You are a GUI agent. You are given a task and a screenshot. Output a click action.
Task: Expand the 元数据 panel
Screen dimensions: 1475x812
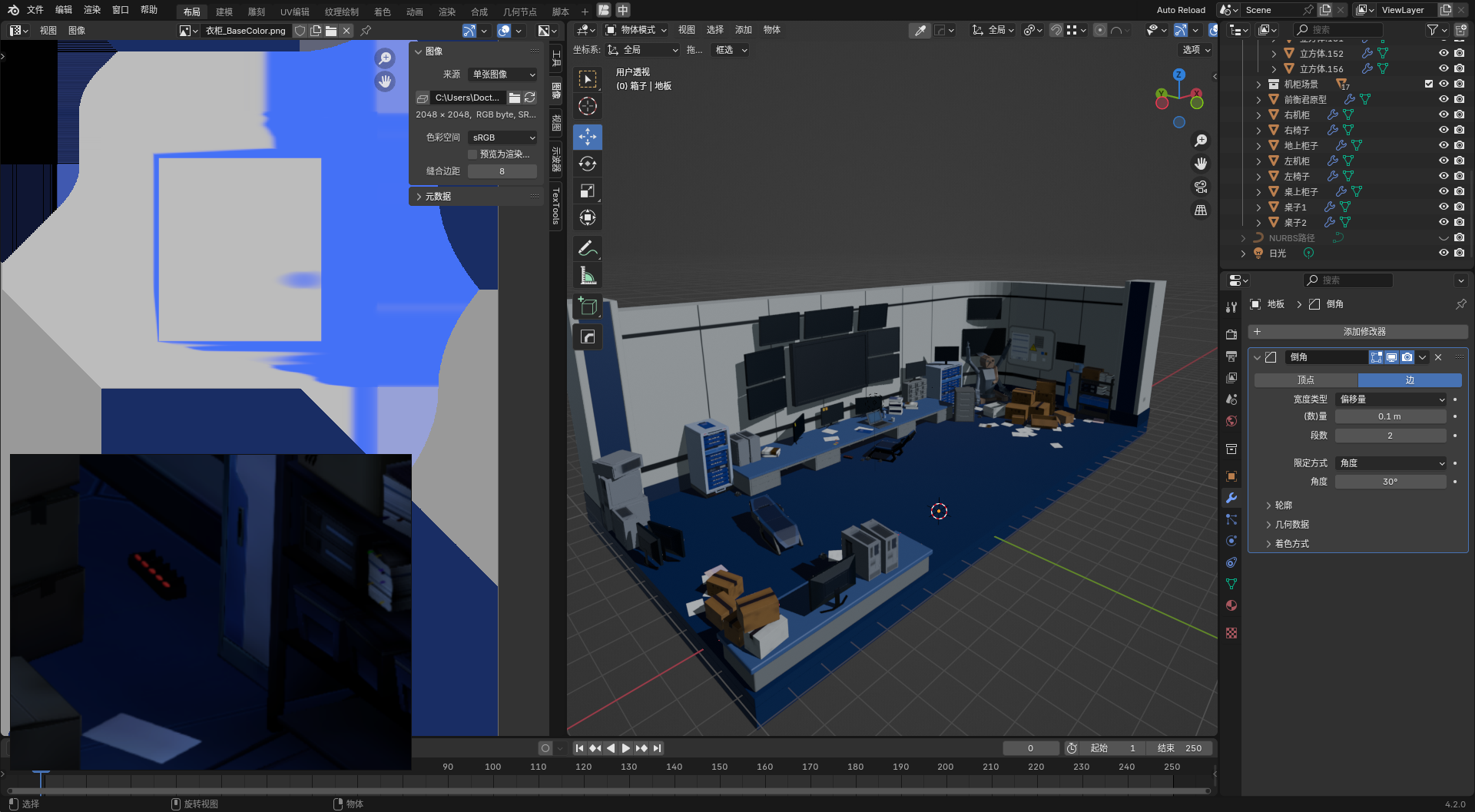pyautogui.click(x=438, y=197)
